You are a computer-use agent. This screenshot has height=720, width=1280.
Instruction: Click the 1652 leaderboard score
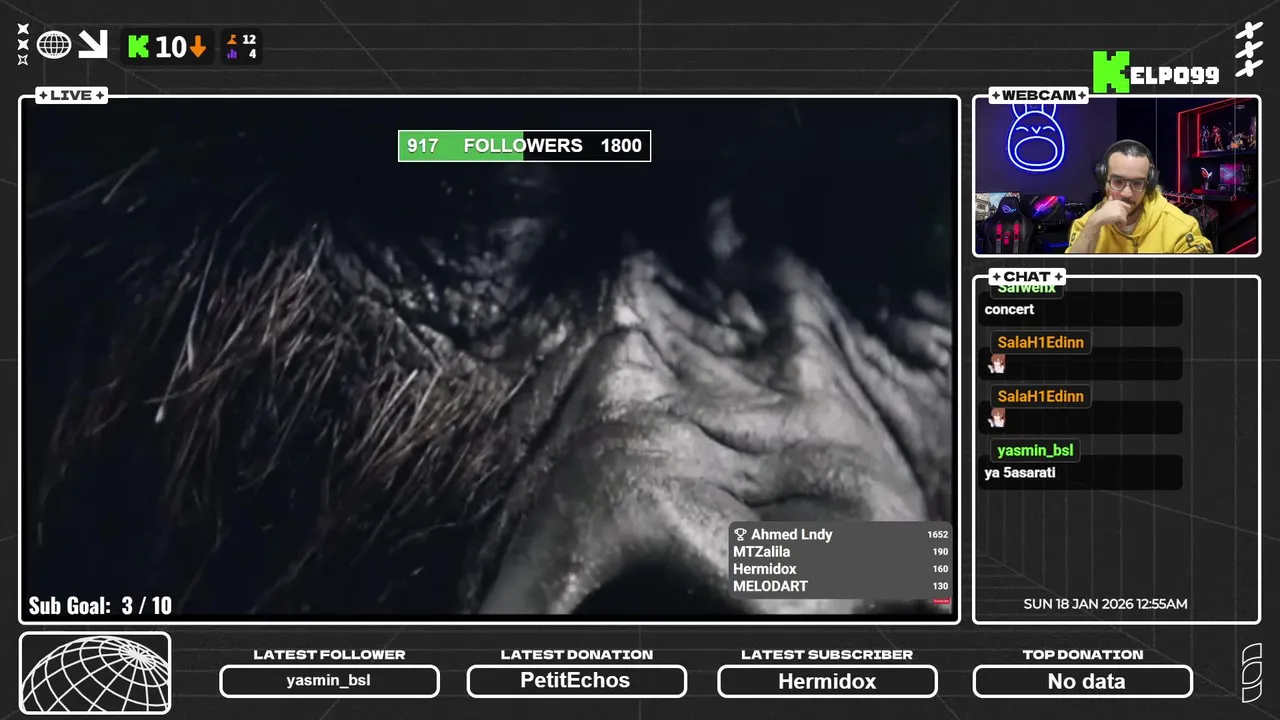pos(937,534)
